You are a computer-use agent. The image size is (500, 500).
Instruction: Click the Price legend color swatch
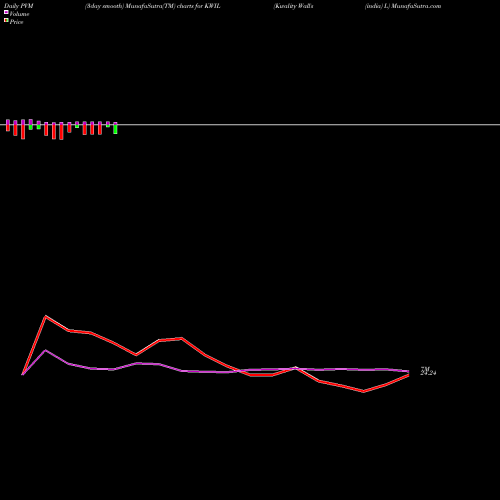point(6,20)
